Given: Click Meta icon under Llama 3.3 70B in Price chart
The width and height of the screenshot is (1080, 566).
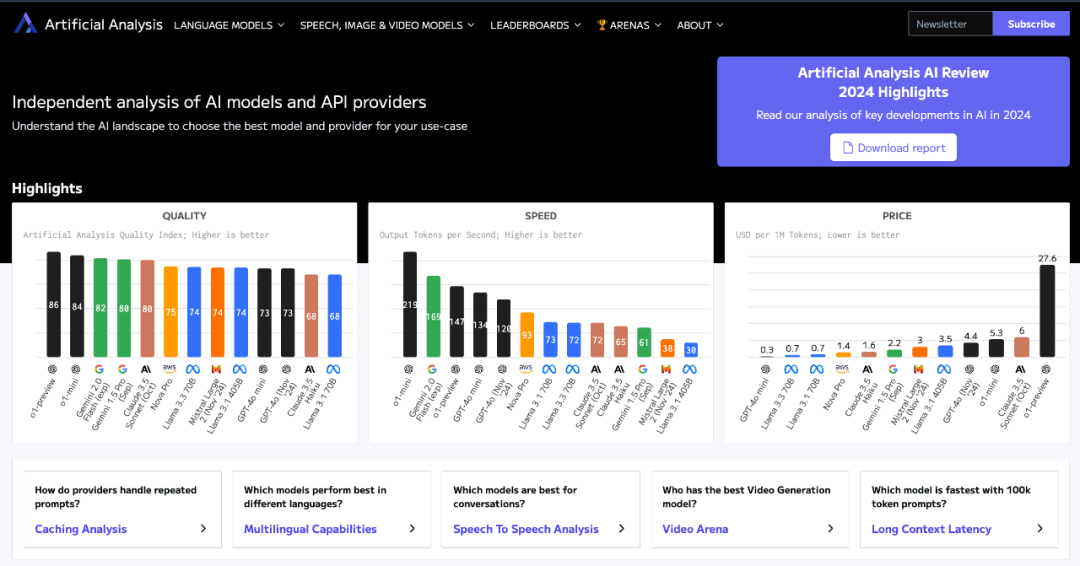Looking at the screenshot, I should pos(791,370).
